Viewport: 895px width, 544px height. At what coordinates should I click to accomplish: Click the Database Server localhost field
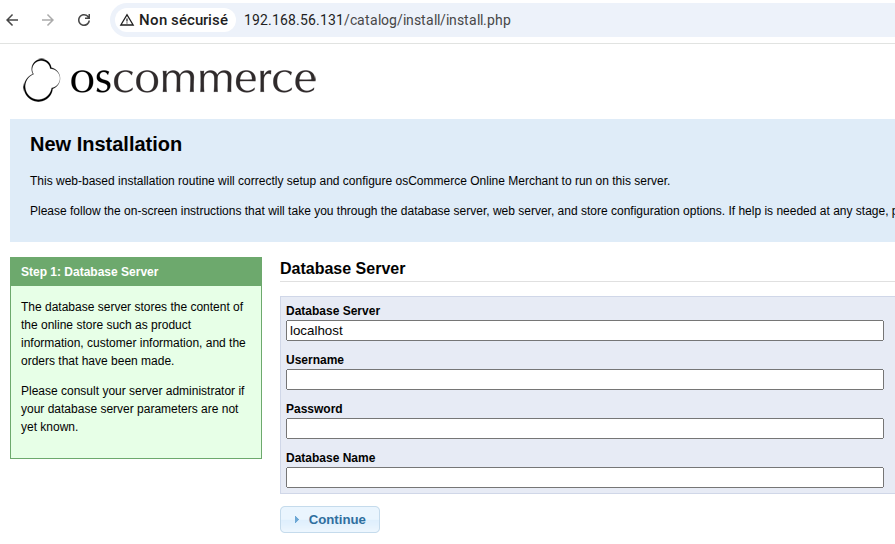pyautogui.click(x=584, y=331)
